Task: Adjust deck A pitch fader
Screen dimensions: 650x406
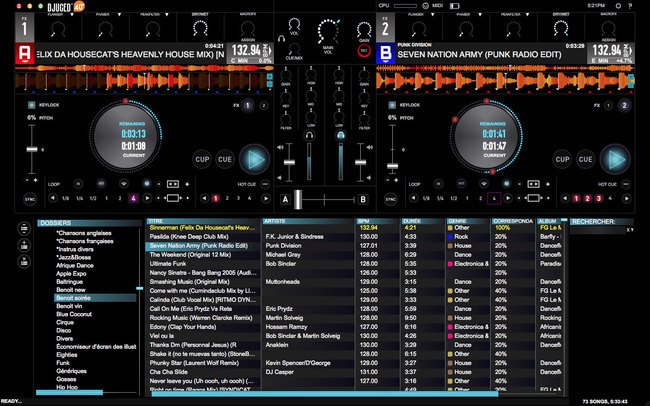Action: pos(32,149)
